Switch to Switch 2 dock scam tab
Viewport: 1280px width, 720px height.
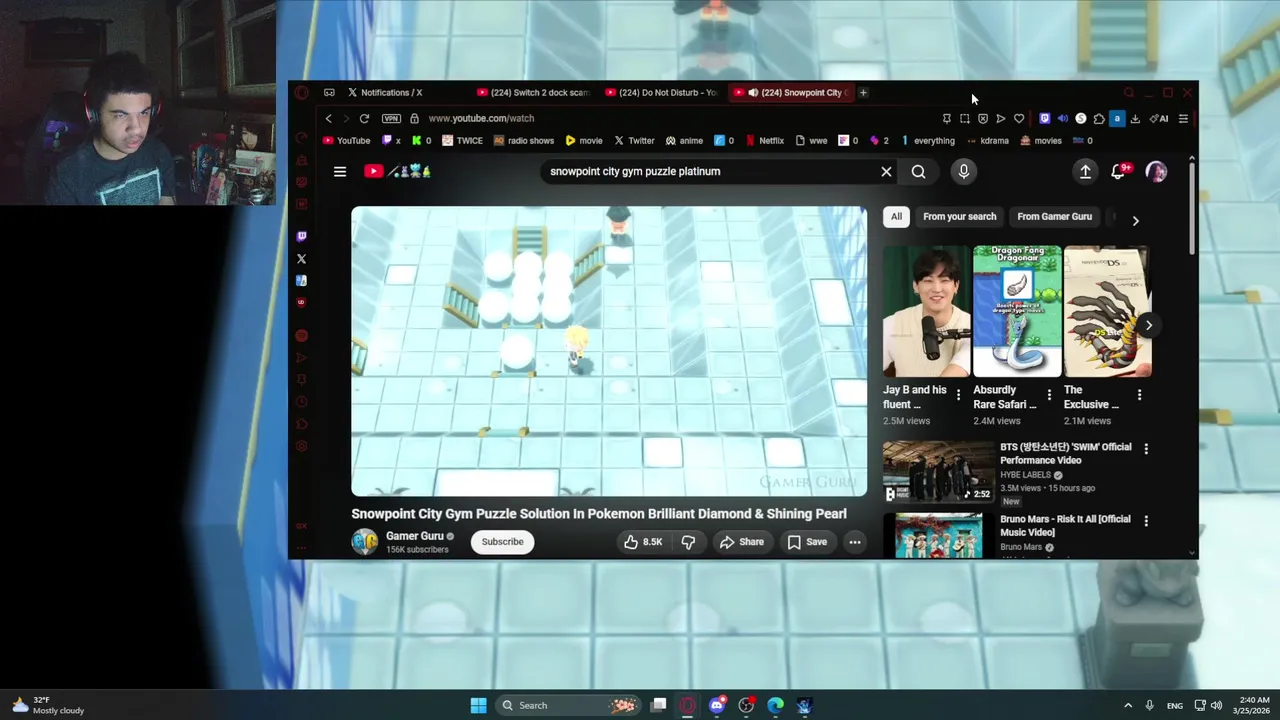pyautogui.click(x=534, y=93)
